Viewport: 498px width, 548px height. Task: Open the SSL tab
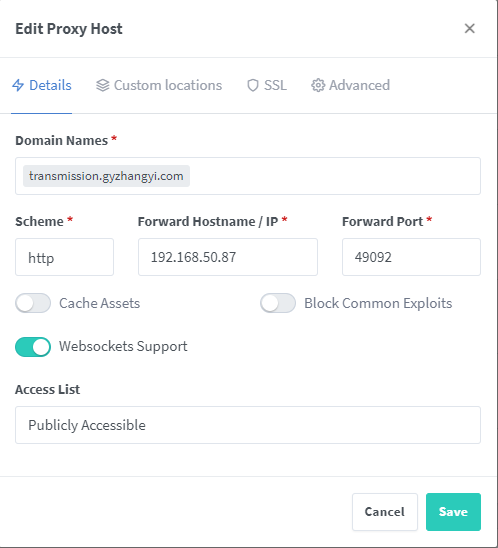coord(267,85)
